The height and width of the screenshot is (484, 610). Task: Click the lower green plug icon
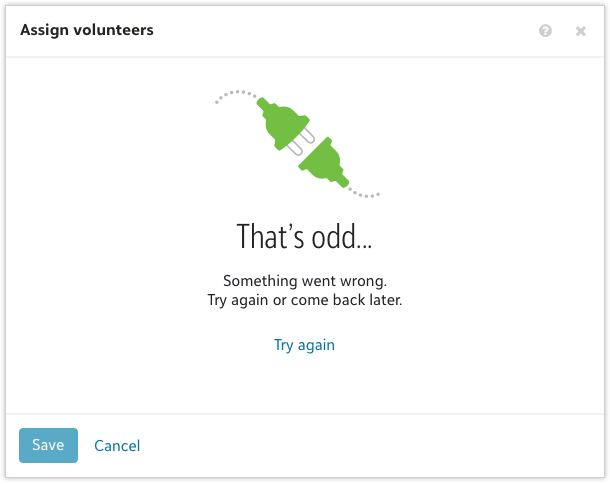[325, 162]
